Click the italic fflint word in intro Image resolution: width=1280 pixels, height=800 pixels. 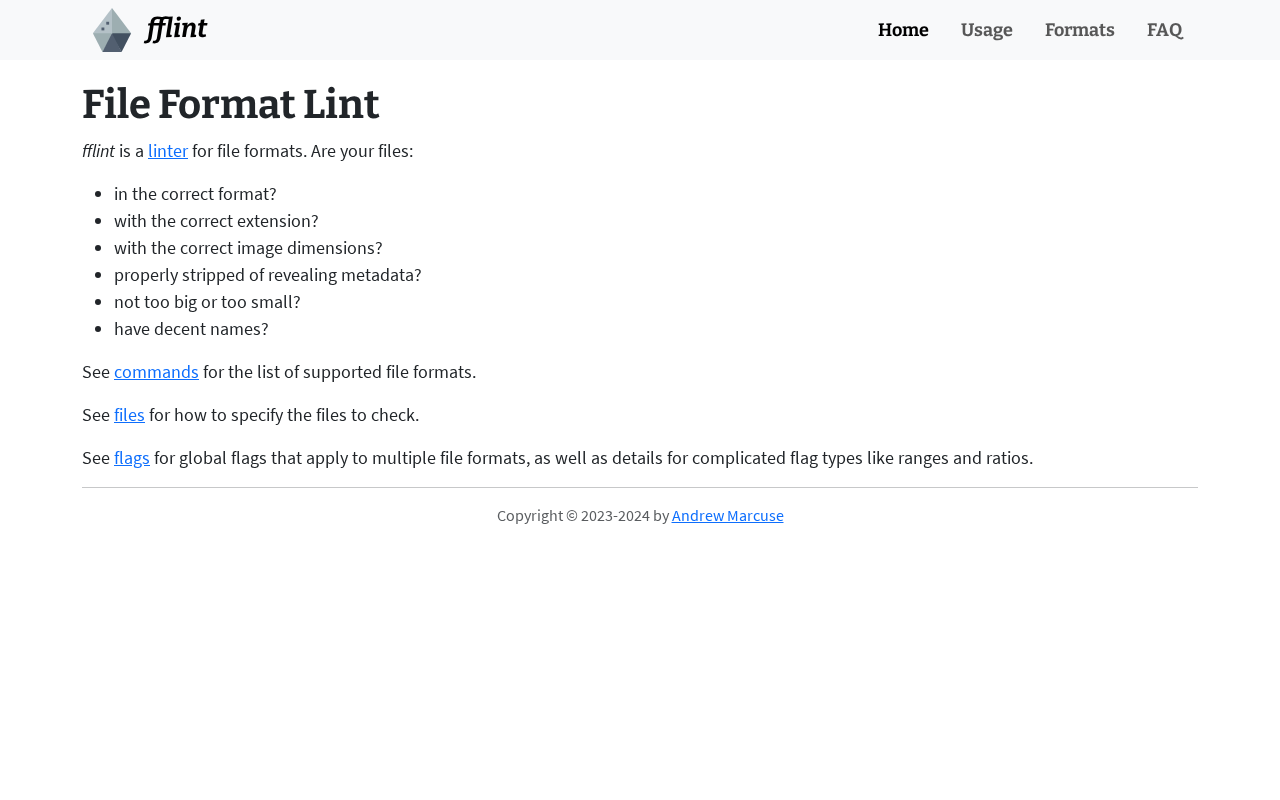pos(98,151)
